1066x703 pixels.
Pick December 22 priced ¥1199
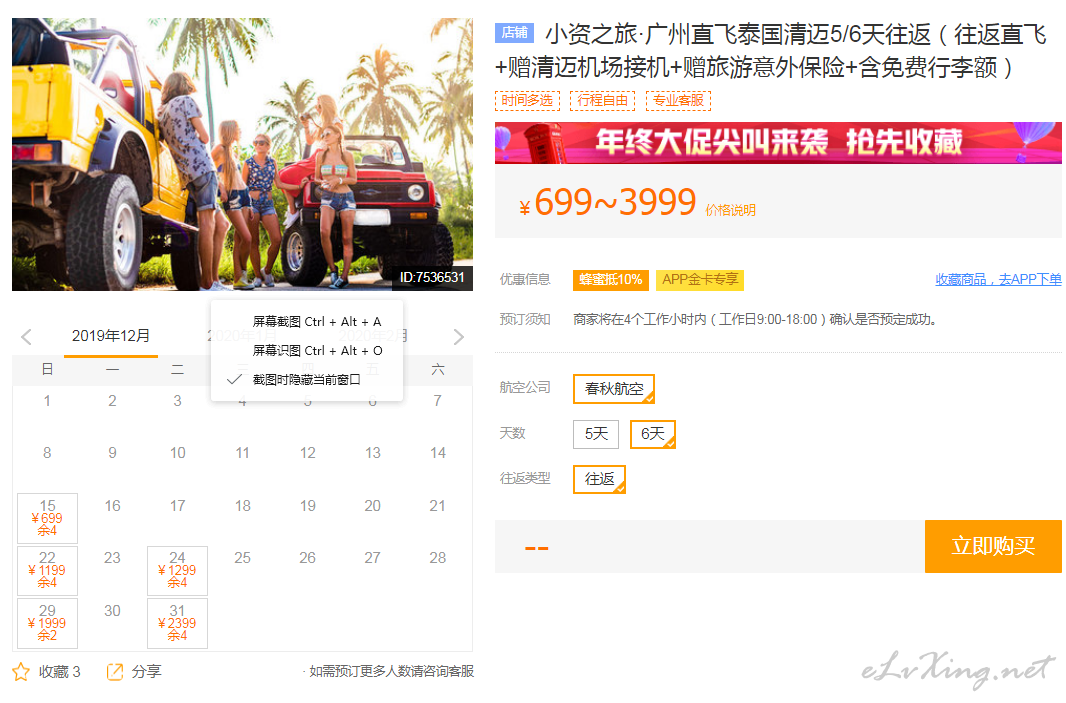pyautogui.click(x=48, y=570)
